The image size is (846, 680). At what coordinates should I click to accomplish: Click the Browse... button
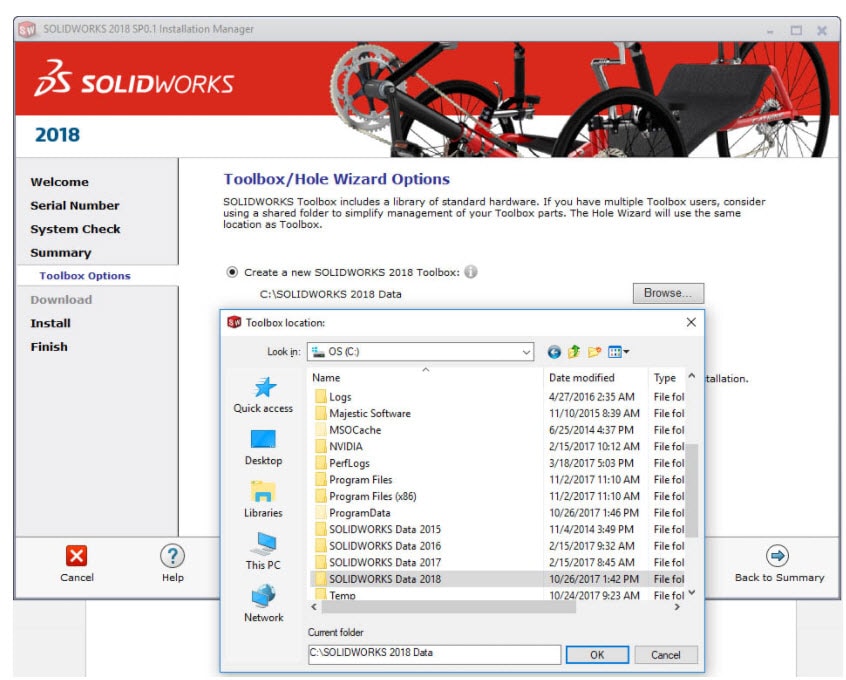click(x=668, y=294)
